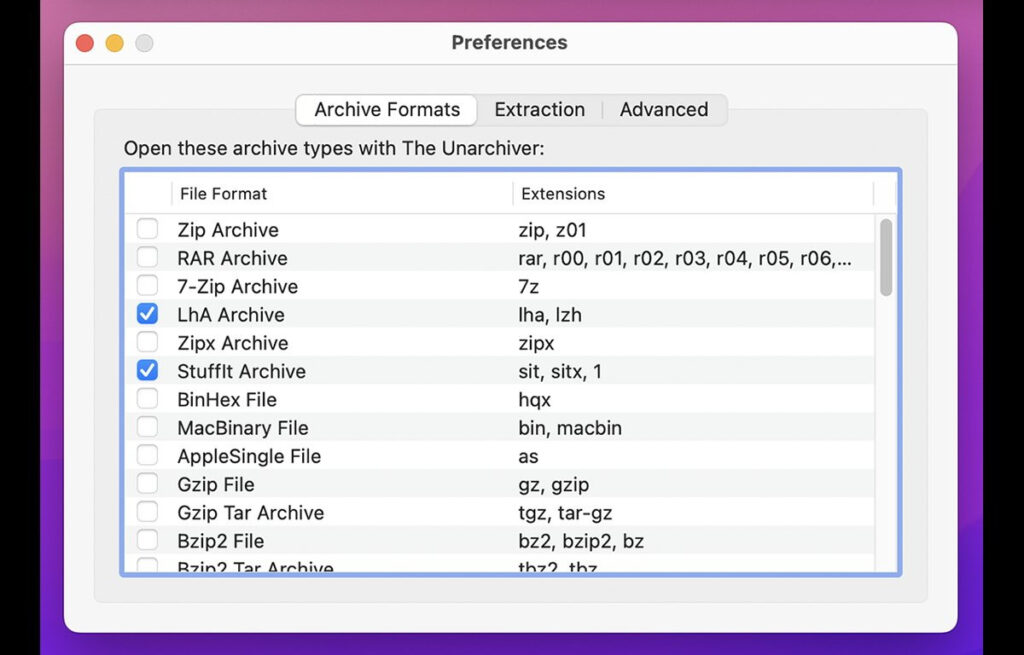1024x655 pixels.
Task: Uncheck the LhA Archive checkbox
Action: point(147,314)
